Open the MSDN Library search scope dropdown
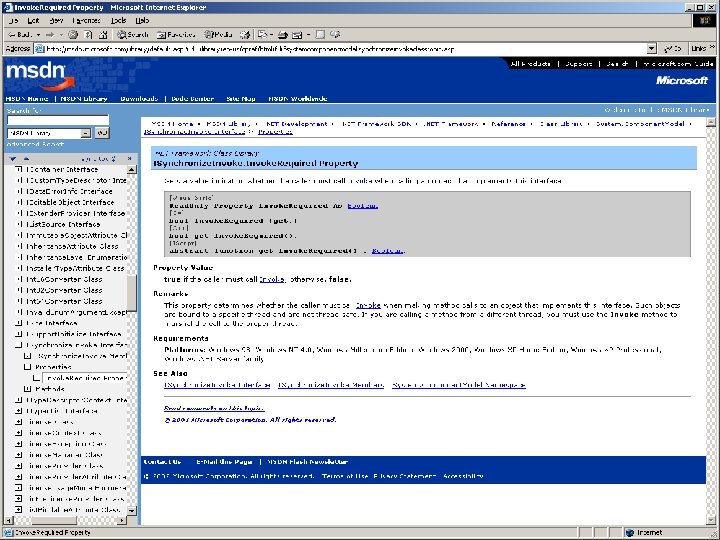 coord(49,133)
